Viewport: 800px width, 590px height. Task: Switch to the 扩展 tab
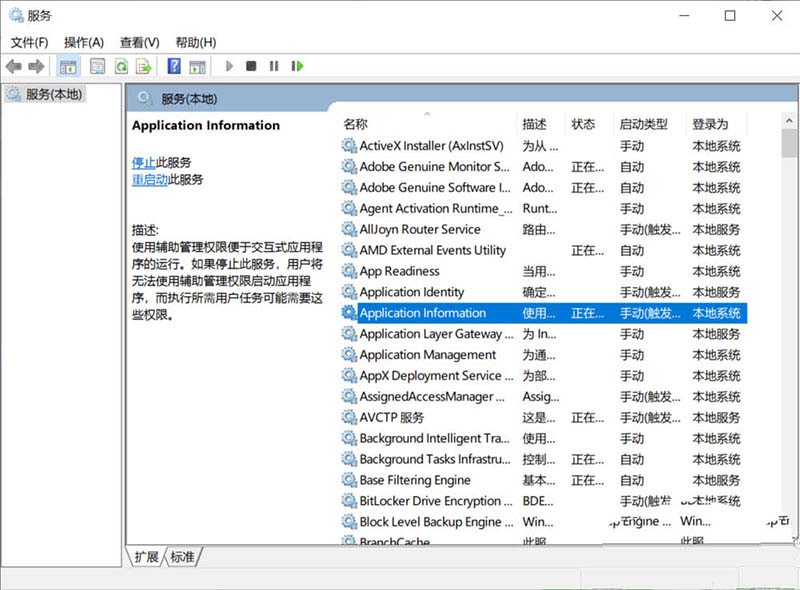point(146,557)
